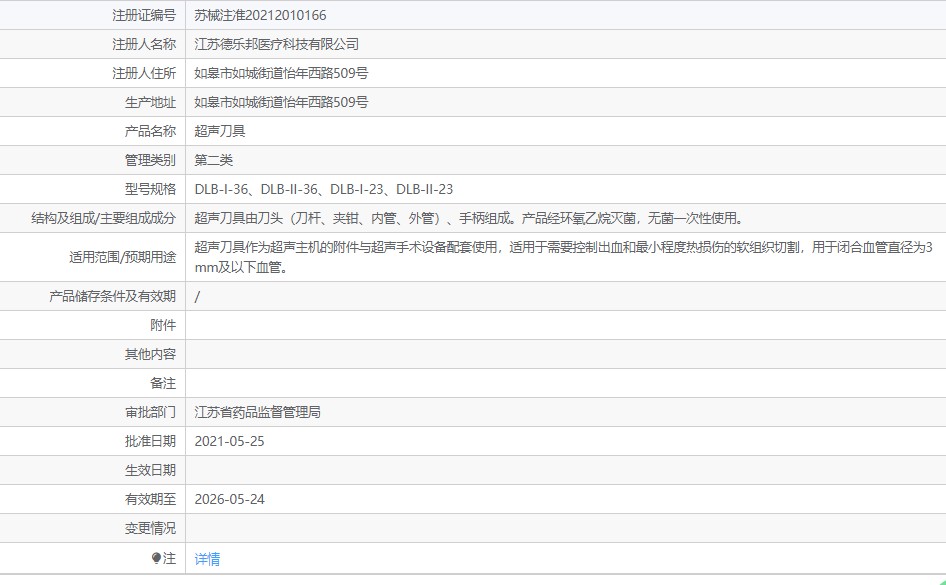The width and height of the screenshot is (946, 585).
Task: Select the slash in the 产品储存条件及有效期 row
Action: point(197,296)
